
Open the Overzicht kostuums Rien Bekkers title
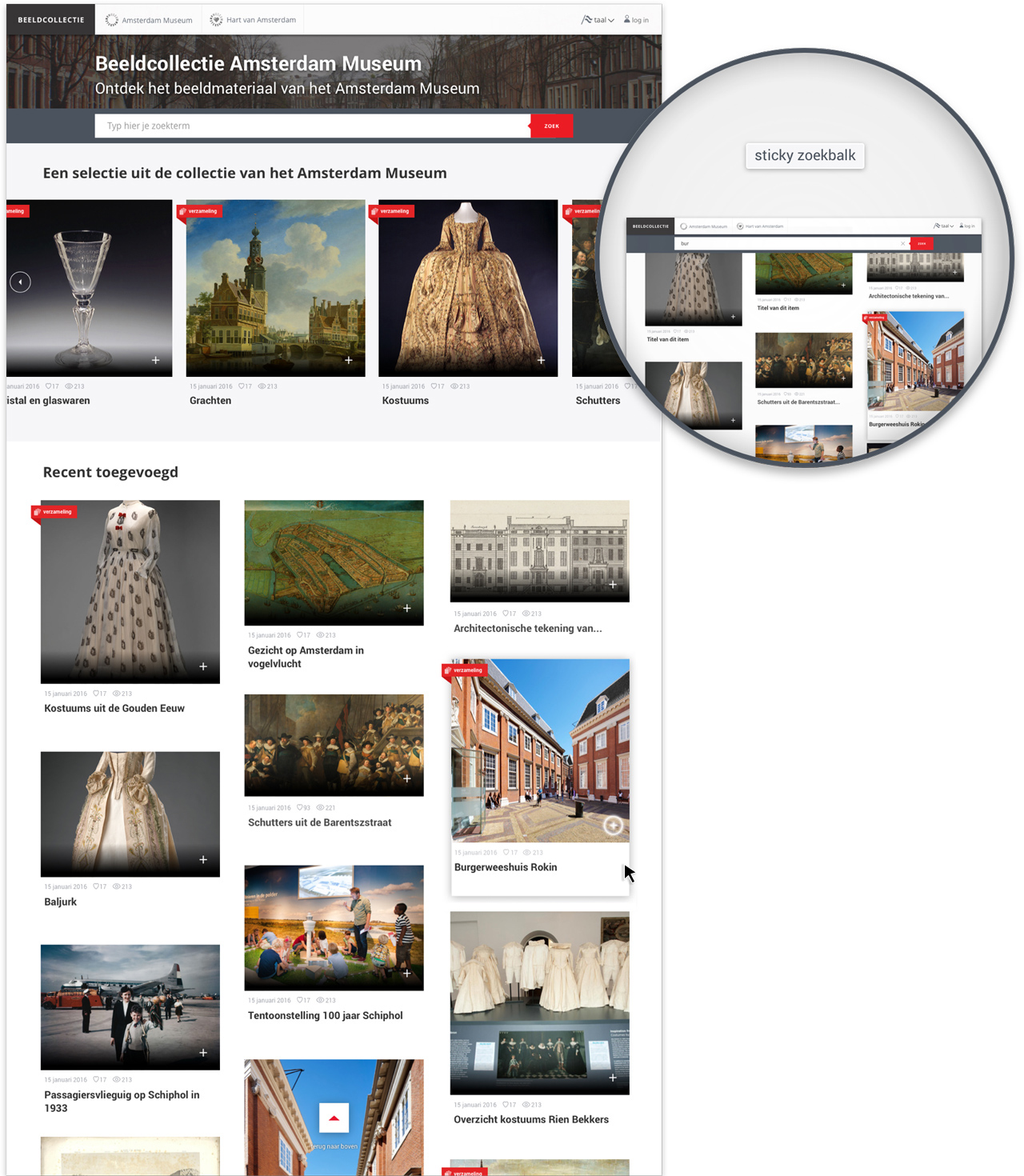(x=531, y=1120)
